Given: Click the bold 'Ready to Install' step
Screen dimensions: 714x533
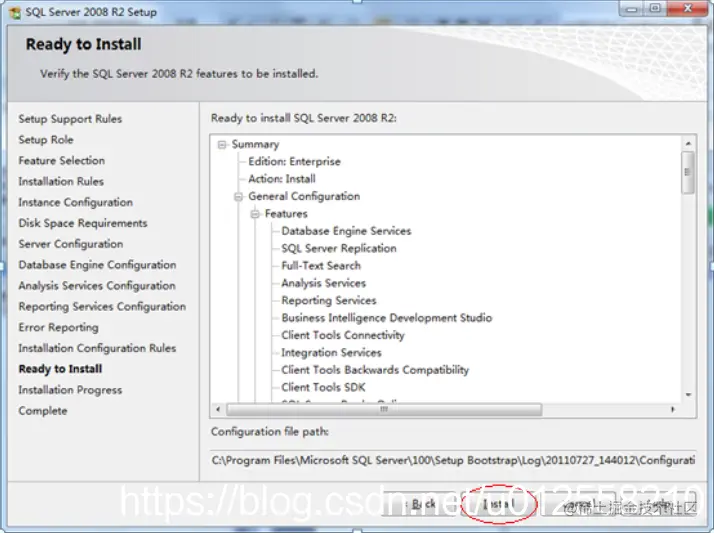Looking at the screenshot, I should [60, 369].
